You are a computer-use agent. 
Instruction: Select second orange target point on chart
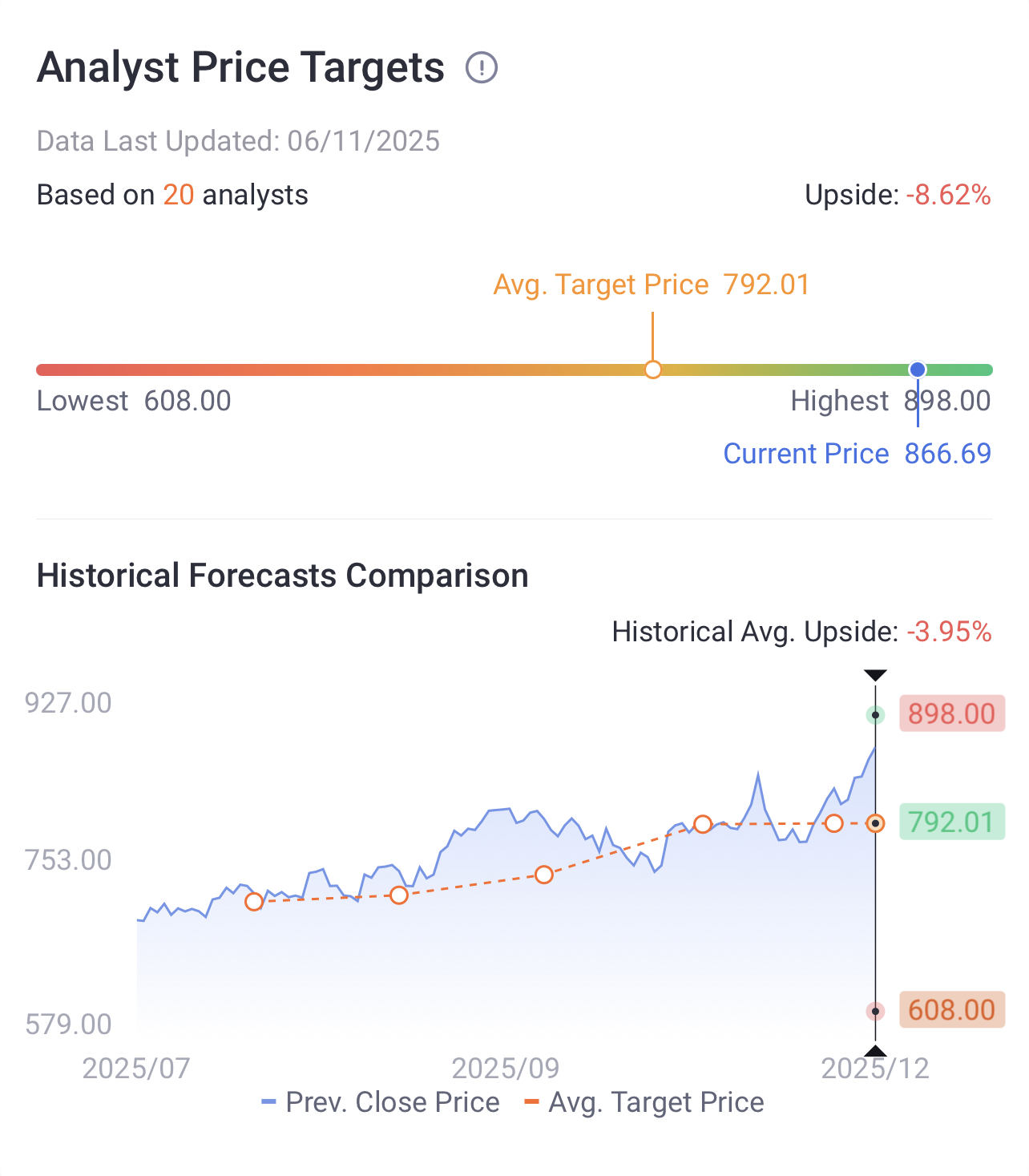click(x=399, y=895)
